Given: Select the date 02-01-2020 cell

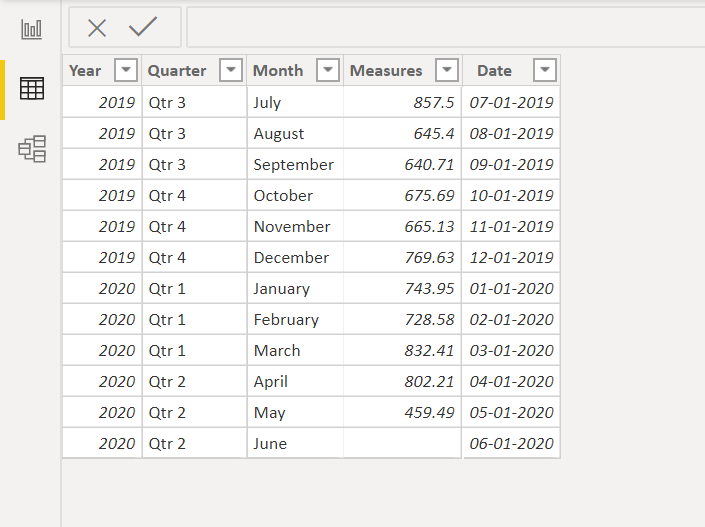Looking at the screenshot, I should point(512,320).
